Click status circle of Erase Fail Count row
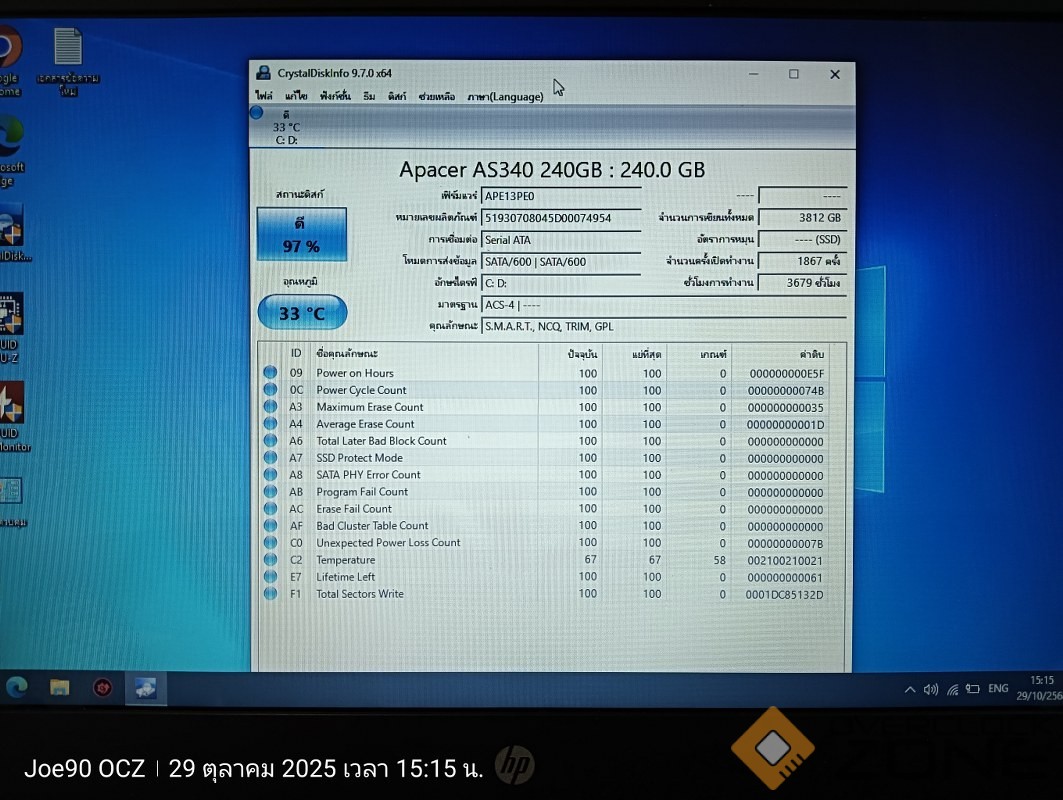Screen dimensions: 1063x800 coord(270,508)
